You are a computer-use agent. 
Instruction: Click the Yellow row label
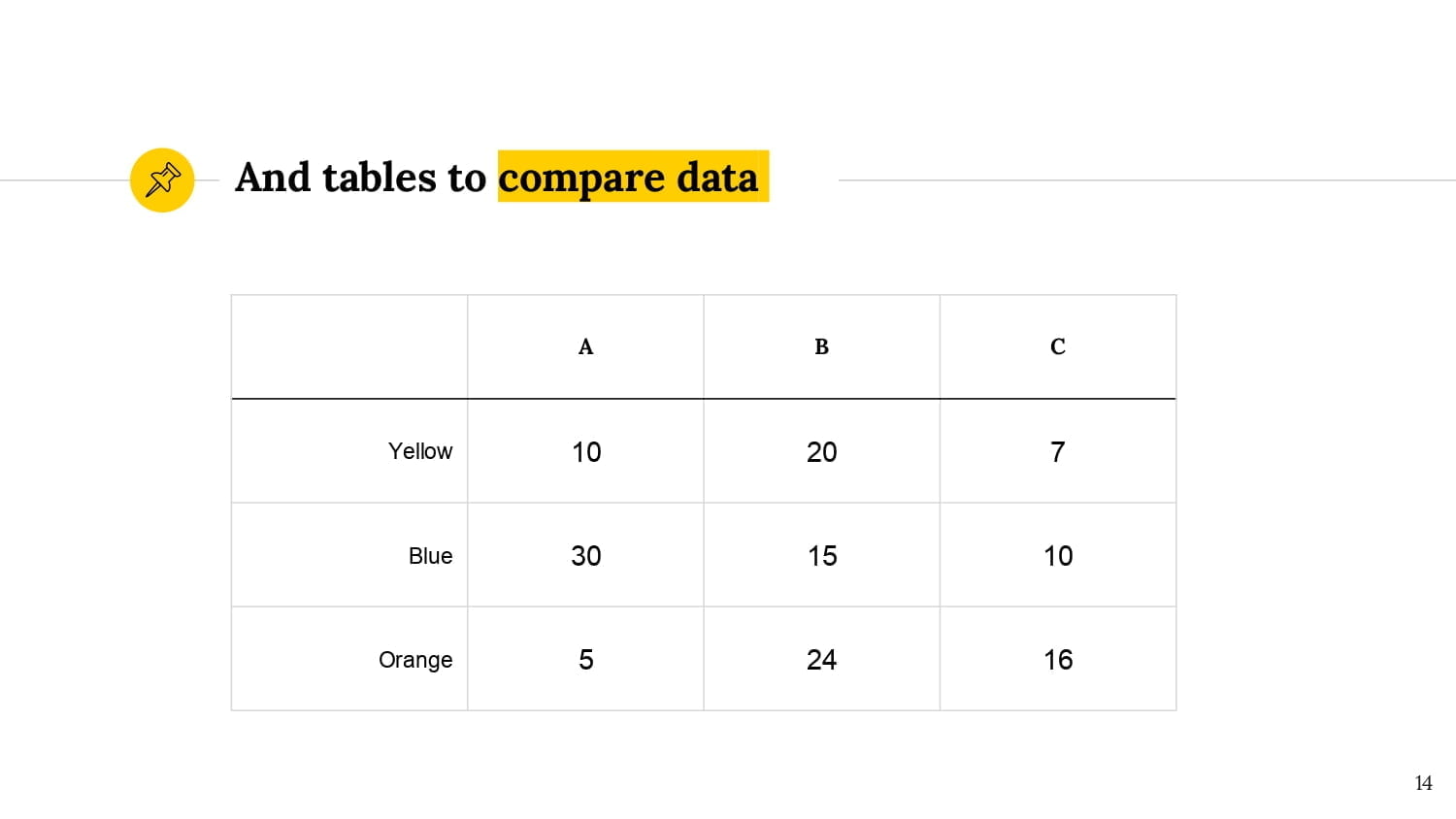tap(420, 451)
